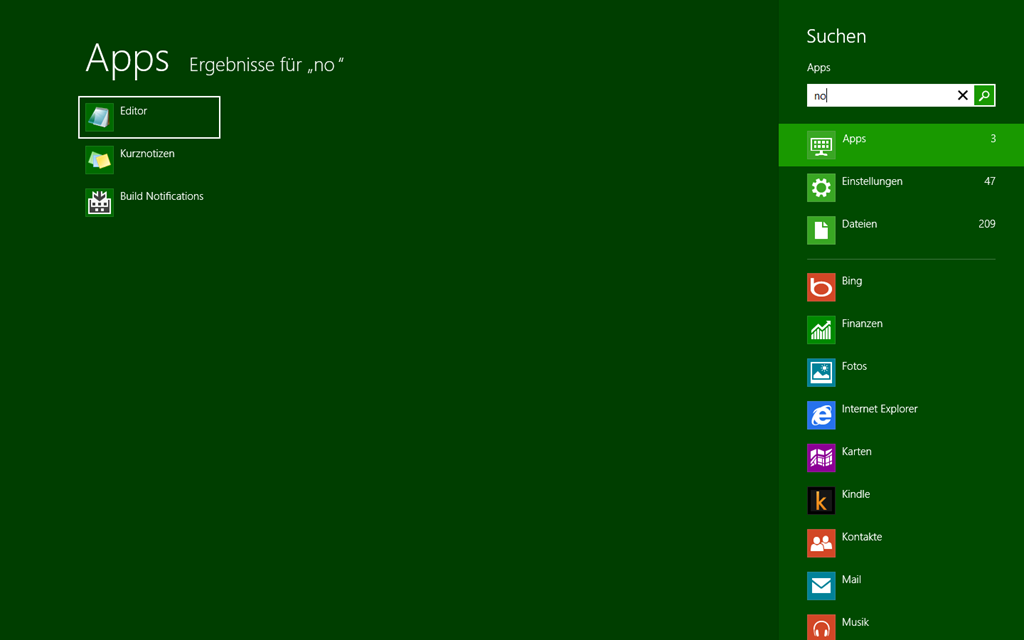The height and width of the screenshot is (640, 1024).
Task: Click the Bing app icon
Action: pyautogui.click(x=821, y=287)
